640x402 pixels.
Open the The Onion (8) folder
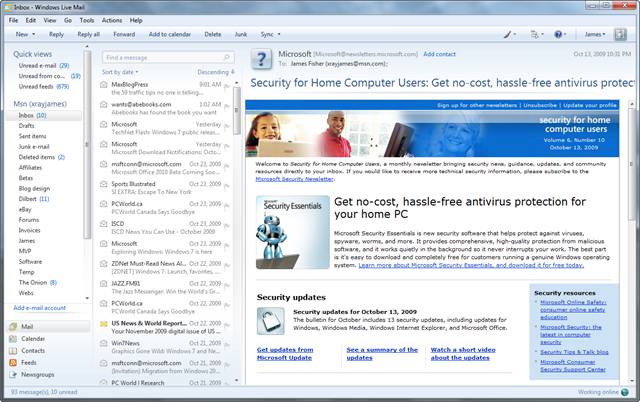[38, 282]
